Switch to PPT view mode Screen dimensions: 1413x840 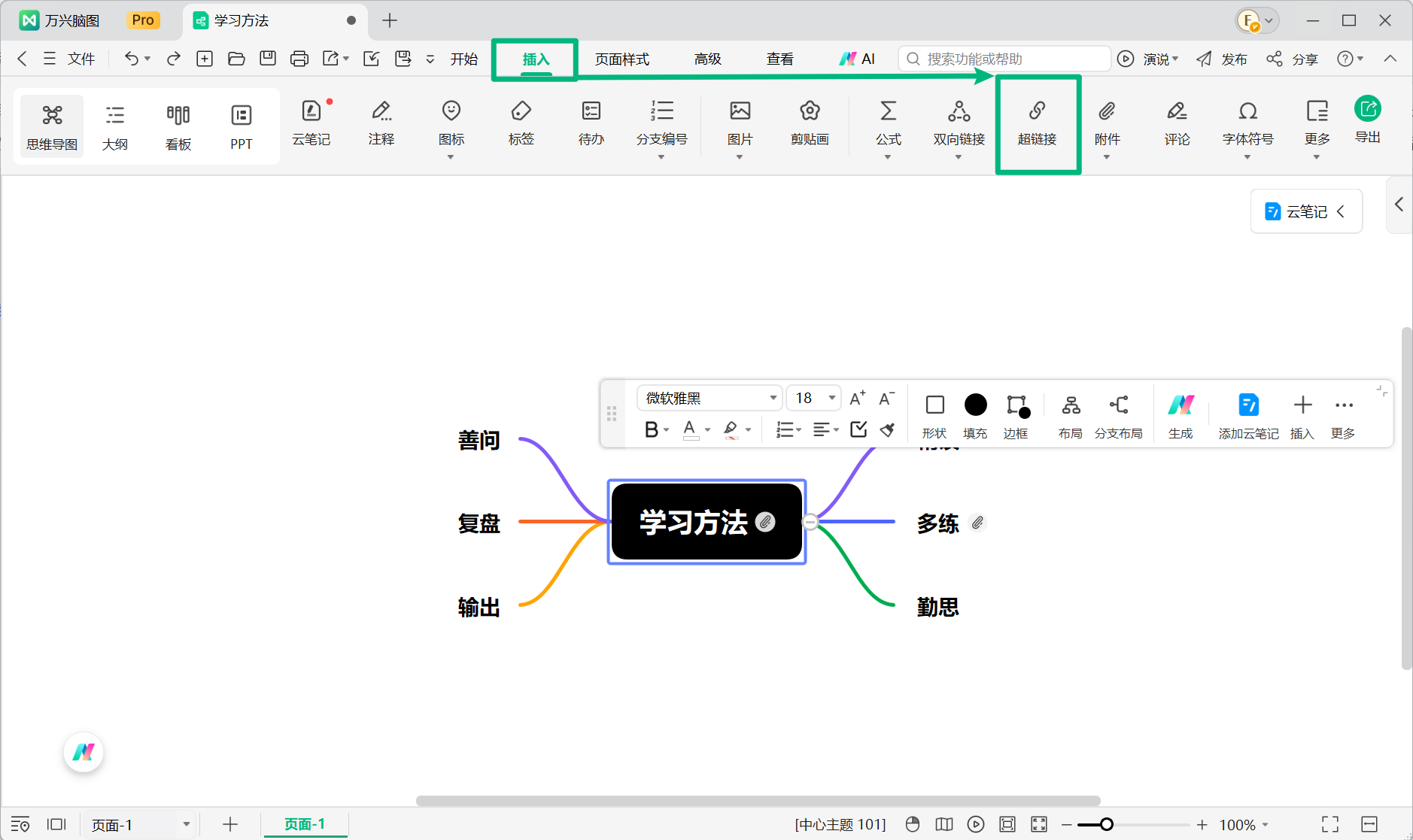(x=242, y=127)
